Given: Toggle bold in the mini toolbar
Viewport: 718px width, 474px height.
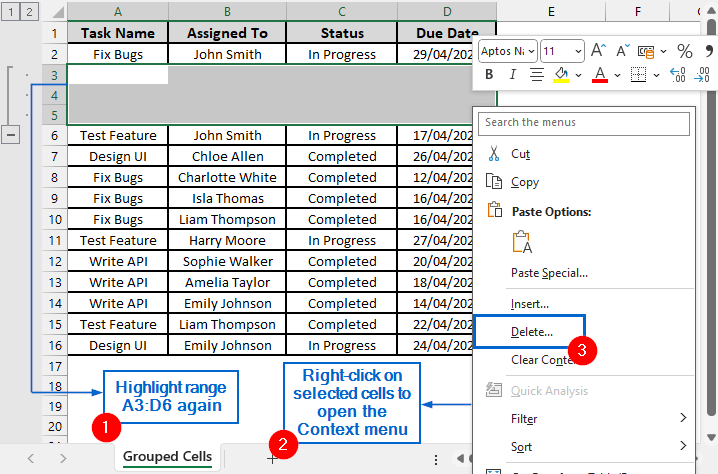Looking at the screenshot, I should click(489, 74).
